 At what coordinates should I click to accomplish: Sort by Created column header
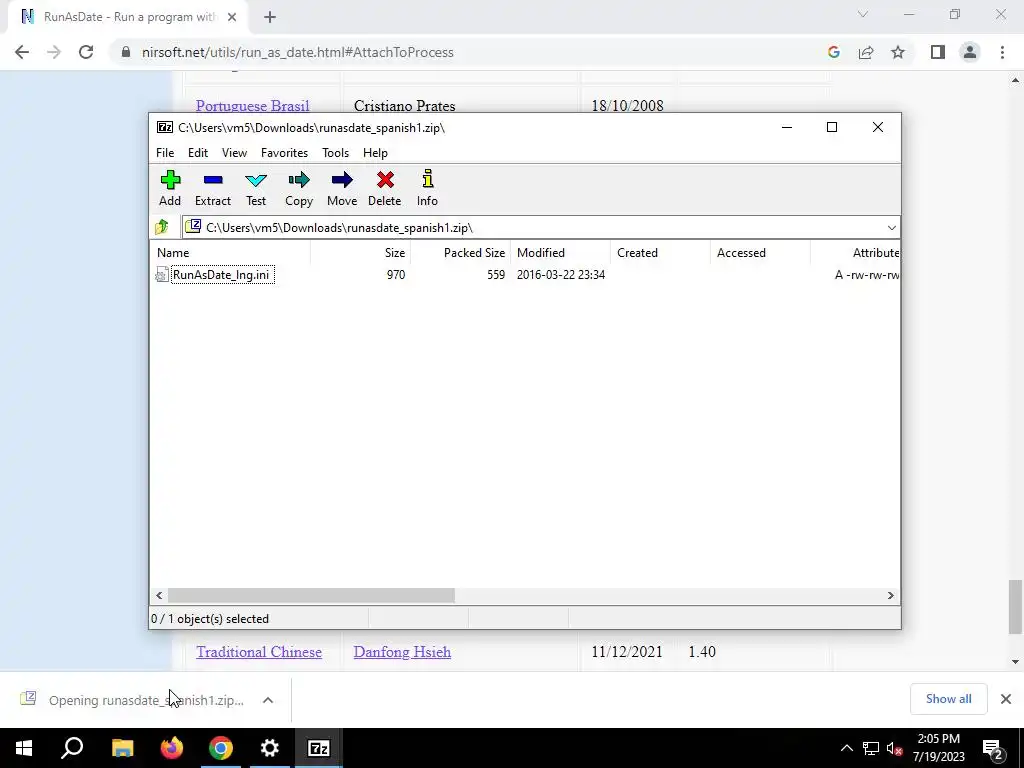point(660,253)
